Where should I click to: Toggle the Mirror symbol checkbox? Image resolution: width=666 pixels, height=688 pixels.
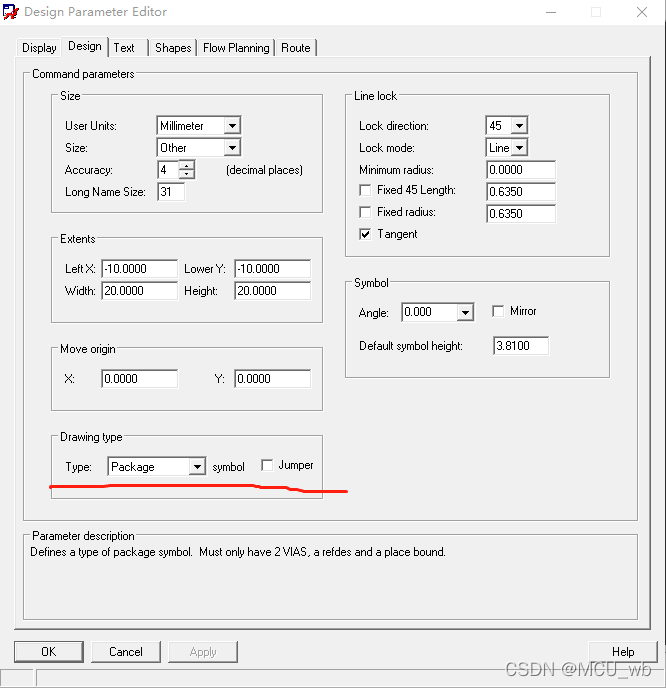(x=498, y=312)
